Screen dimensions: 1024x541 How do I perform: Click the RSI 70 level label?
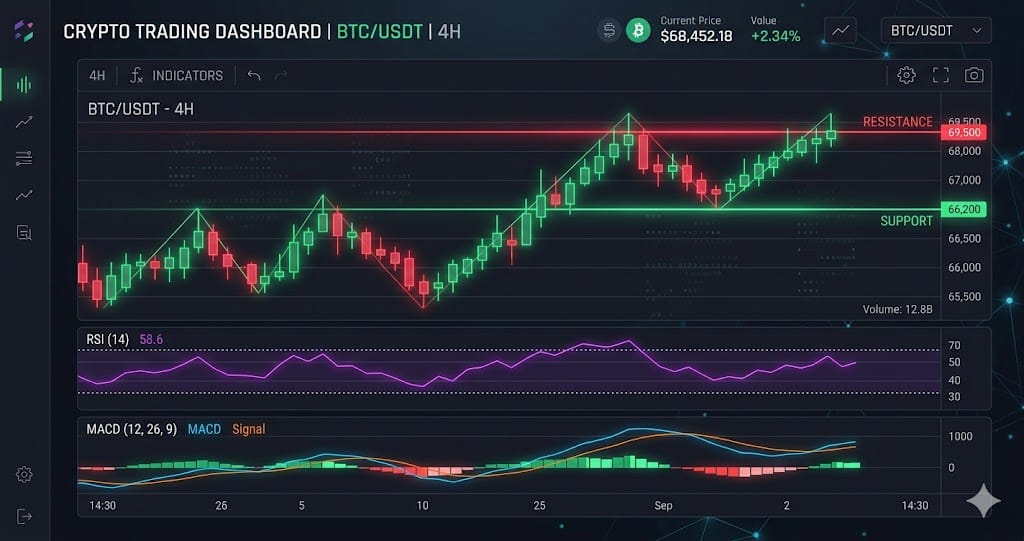coord(954,345)
